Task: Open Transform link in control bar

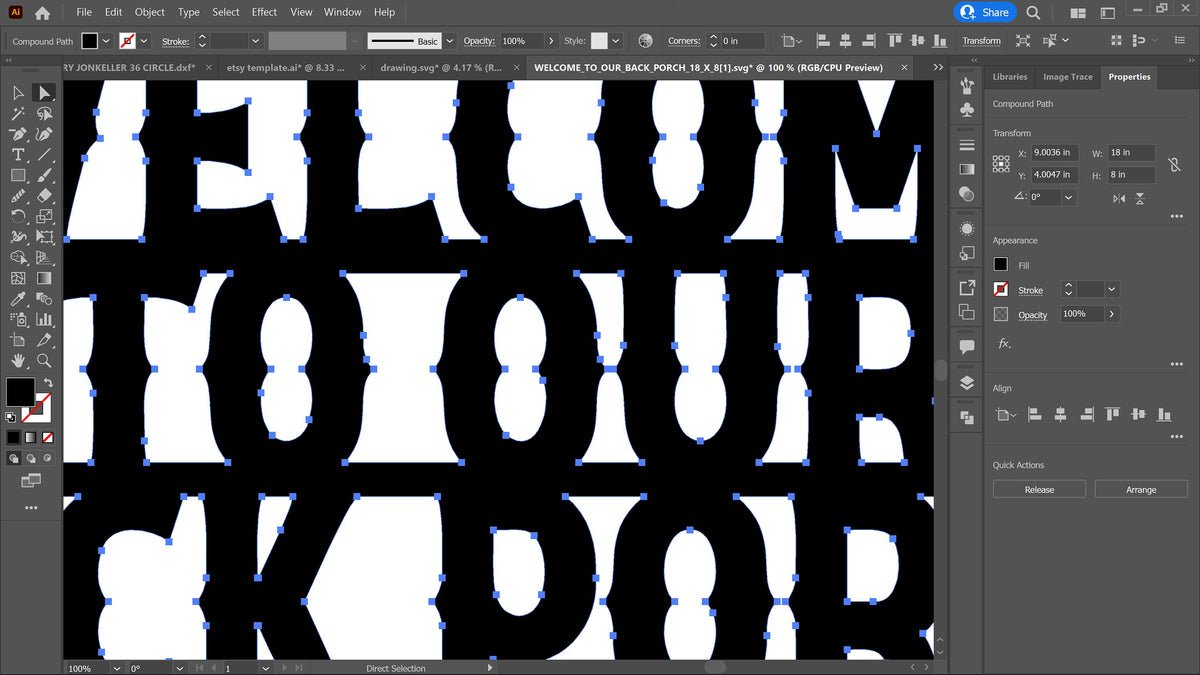Action: pos(981,41)
